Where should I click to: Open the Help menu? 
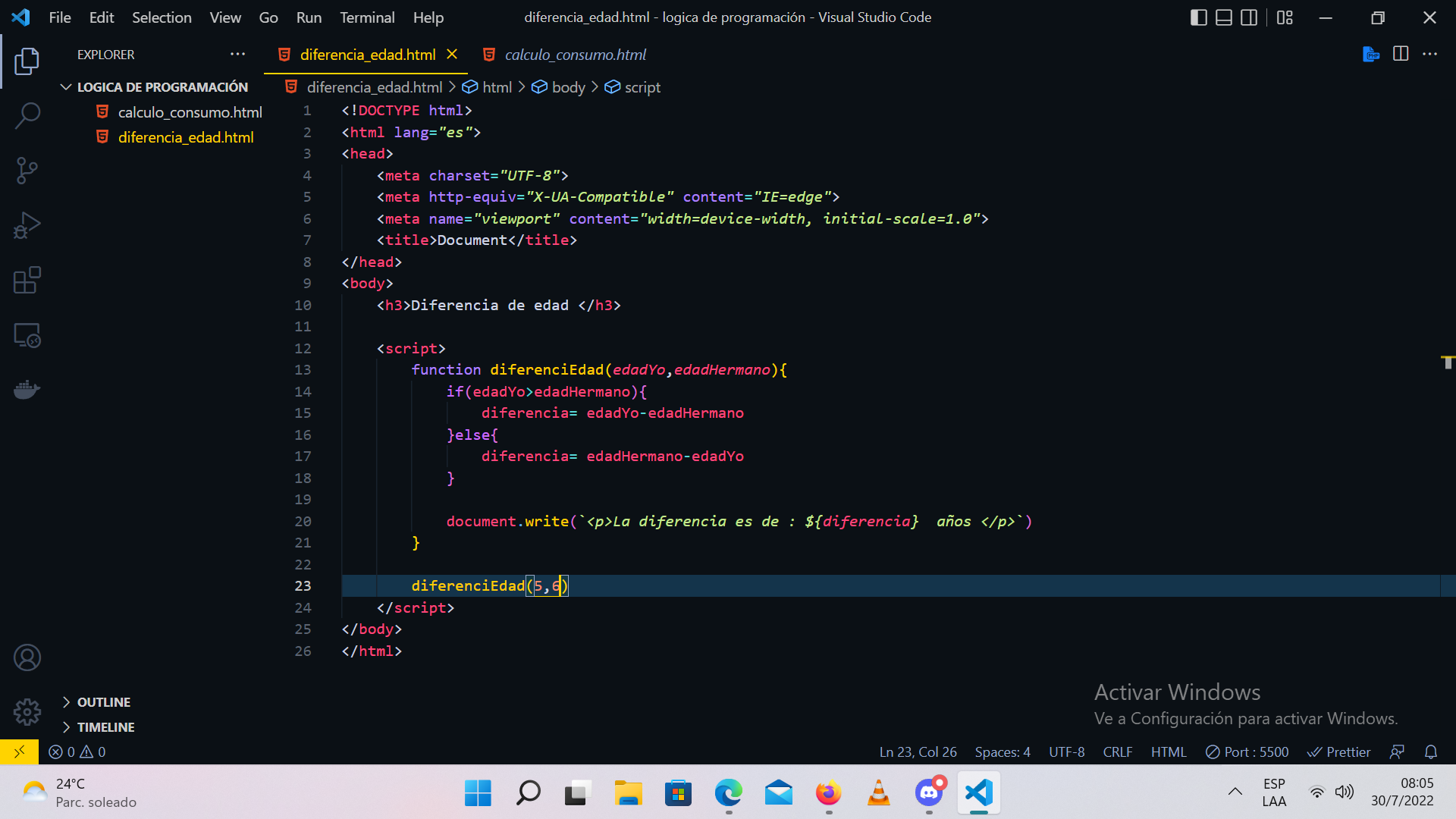coord(428,17)
